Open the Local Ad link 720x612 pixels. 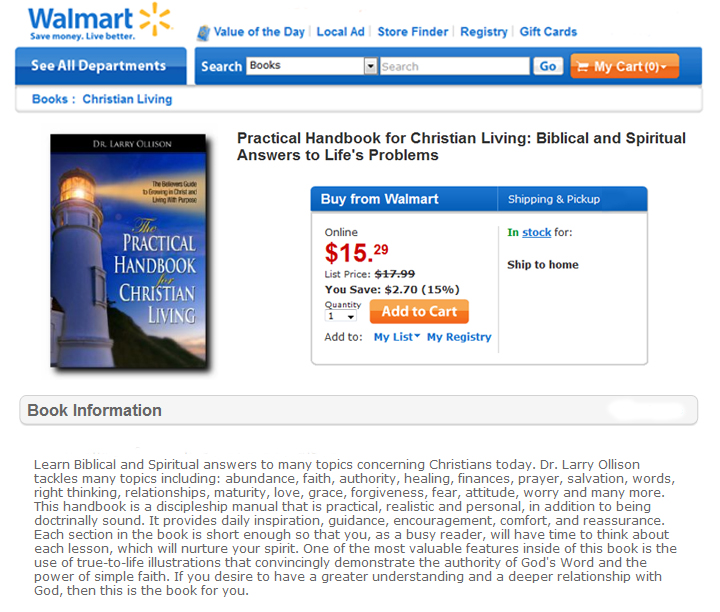(340, 32)
